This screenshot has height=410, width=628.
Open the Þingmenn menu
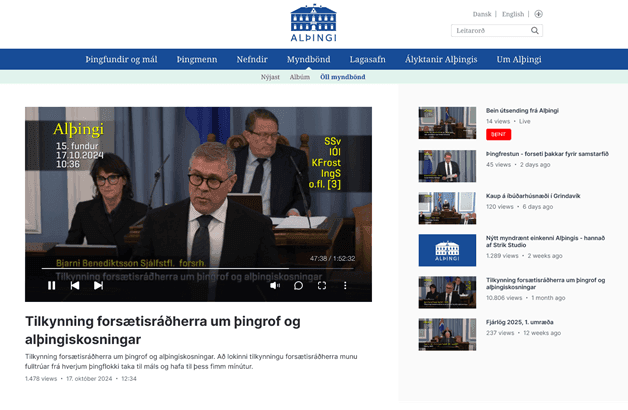coord(197,59)
